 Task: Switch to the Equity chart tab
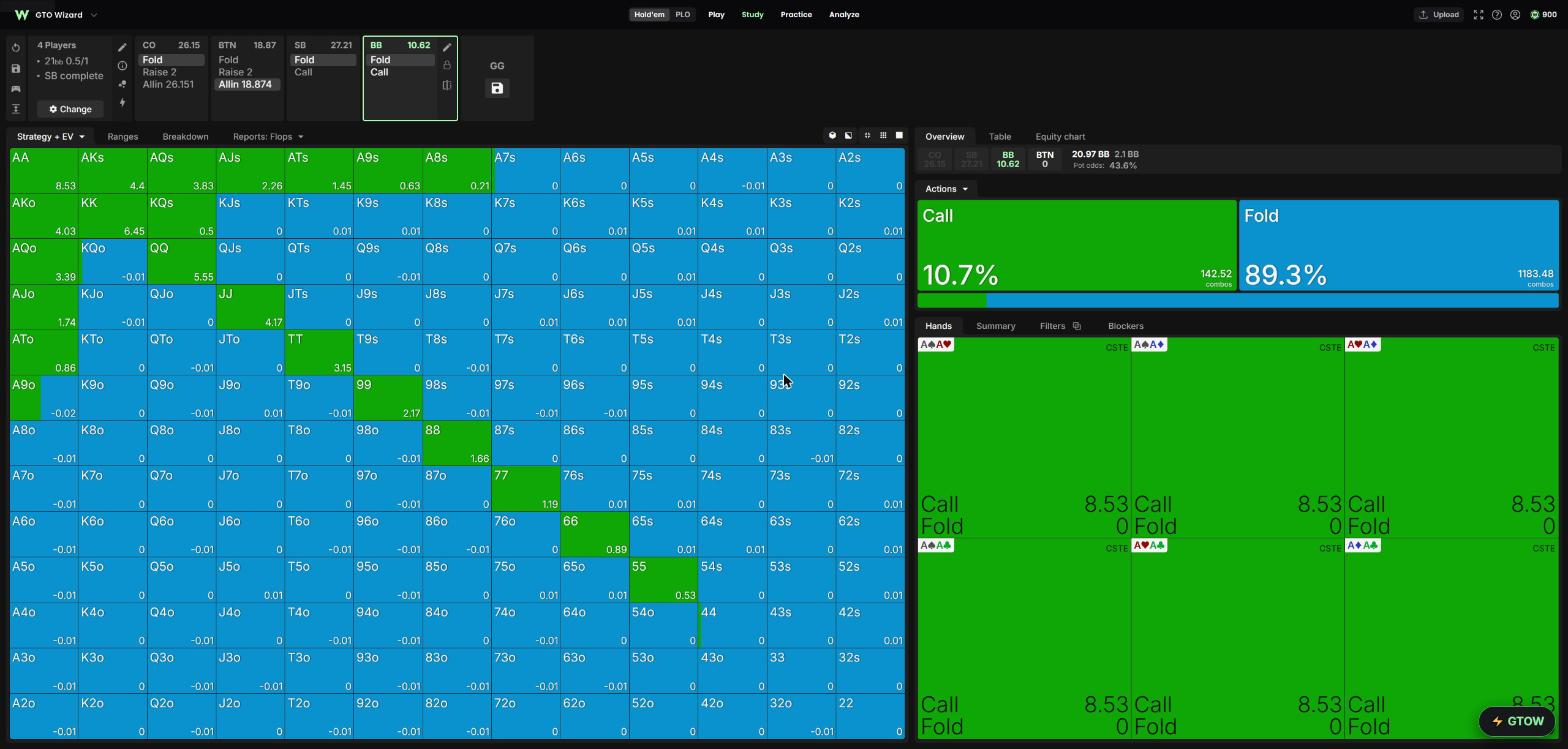click(1060, 137)
